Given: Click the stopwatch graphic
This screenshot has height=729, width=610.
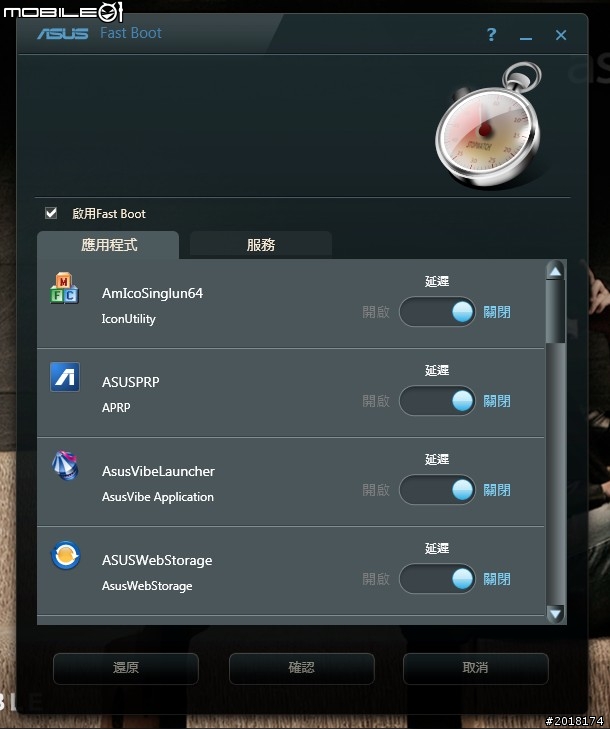Looking at the screenshot, I should point(488,126).
